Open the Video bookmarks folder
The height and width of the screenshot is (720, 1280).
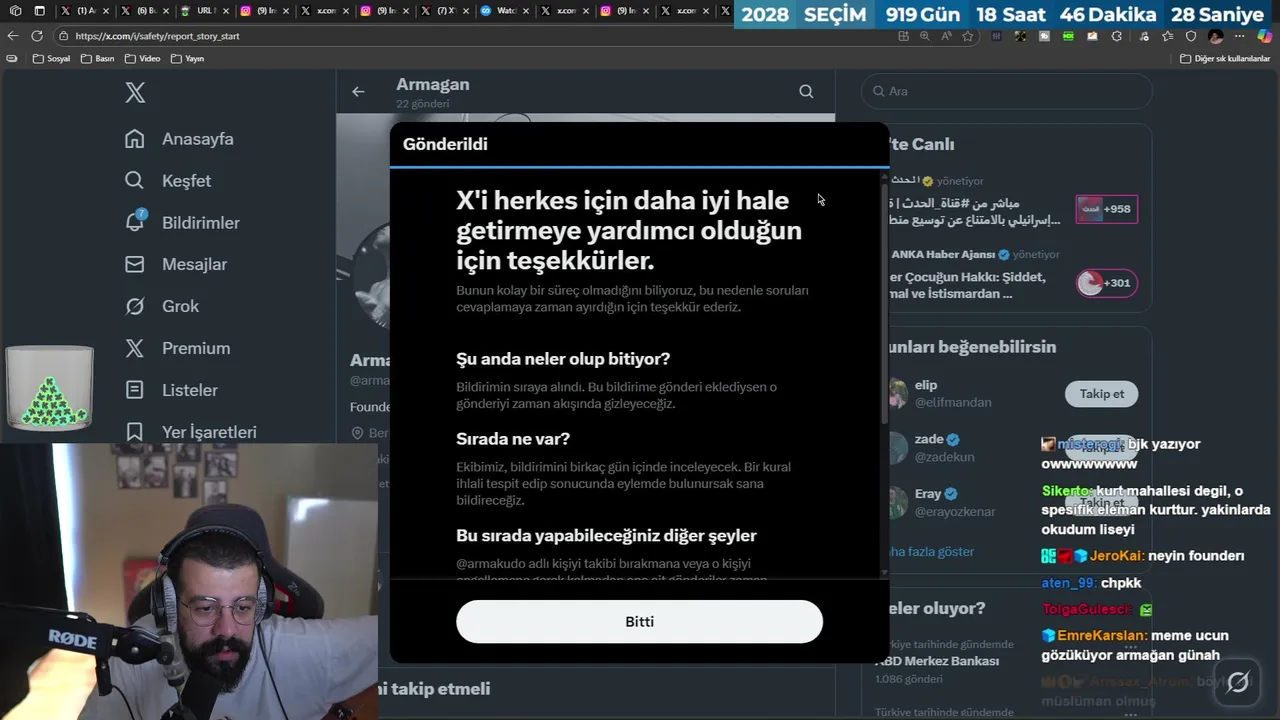point(143,59)
